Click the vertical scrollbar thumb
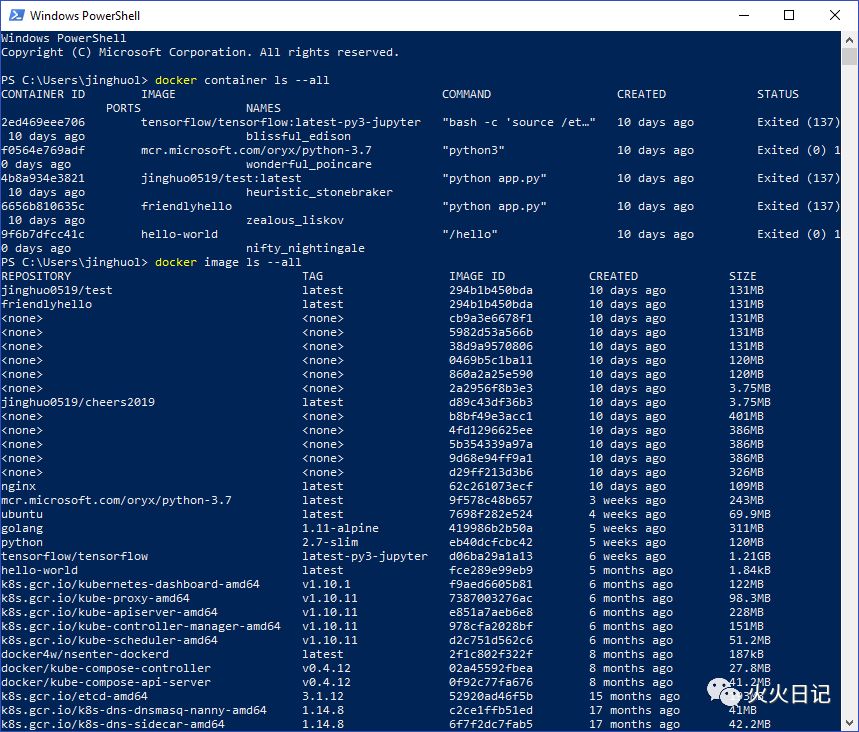 click(x=849, y=56)
